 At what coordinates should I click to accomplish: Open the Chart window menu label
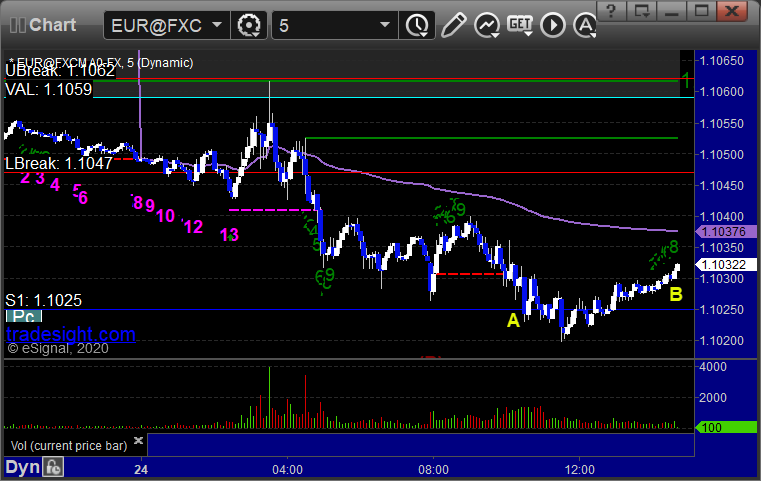[52, 25]
